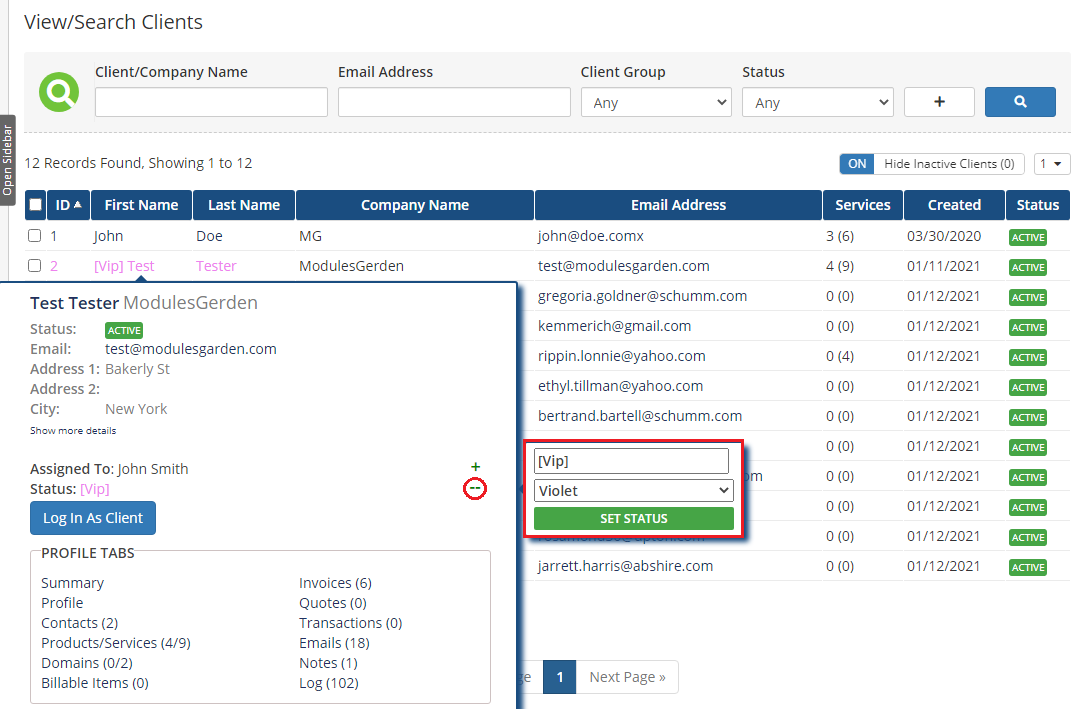Click email ethyl.tillman@yahoo.com
This screenshot has height=709, width=1084.
pyautogui.click(x=620, y=386)
